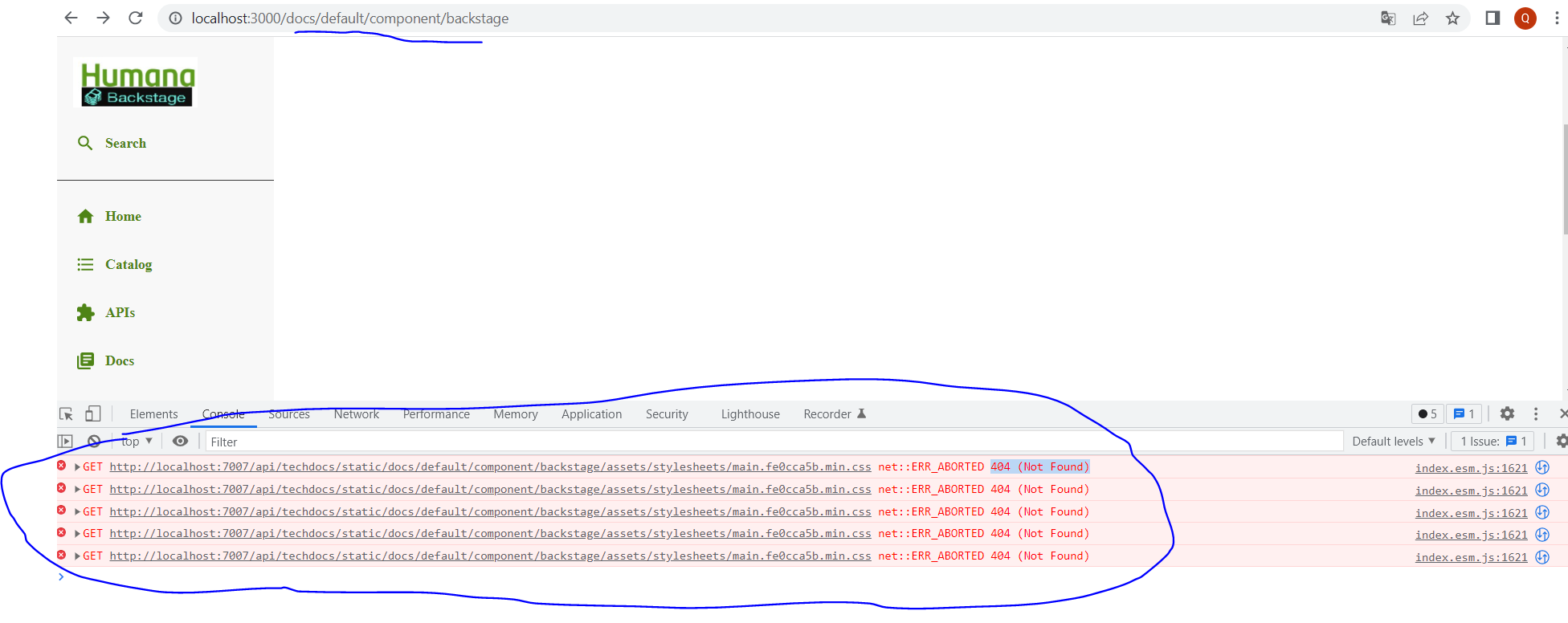Click the console Filter input field

coord(774,441)
